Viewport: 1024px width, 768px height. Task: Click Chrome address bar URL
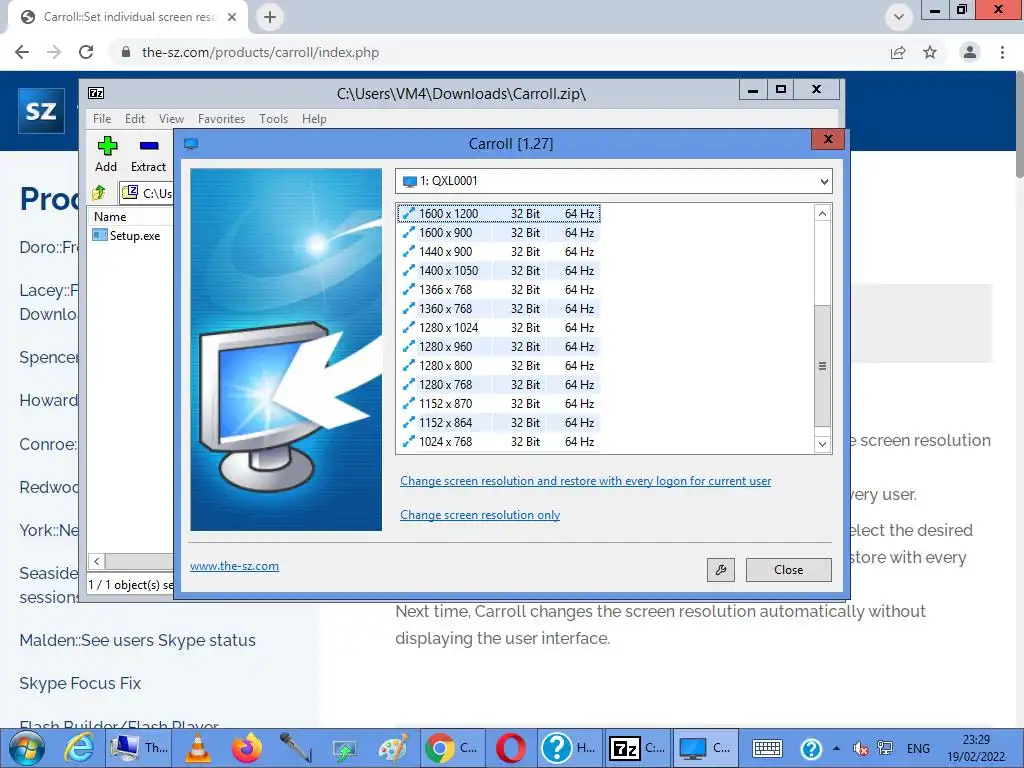click(260, 52)
